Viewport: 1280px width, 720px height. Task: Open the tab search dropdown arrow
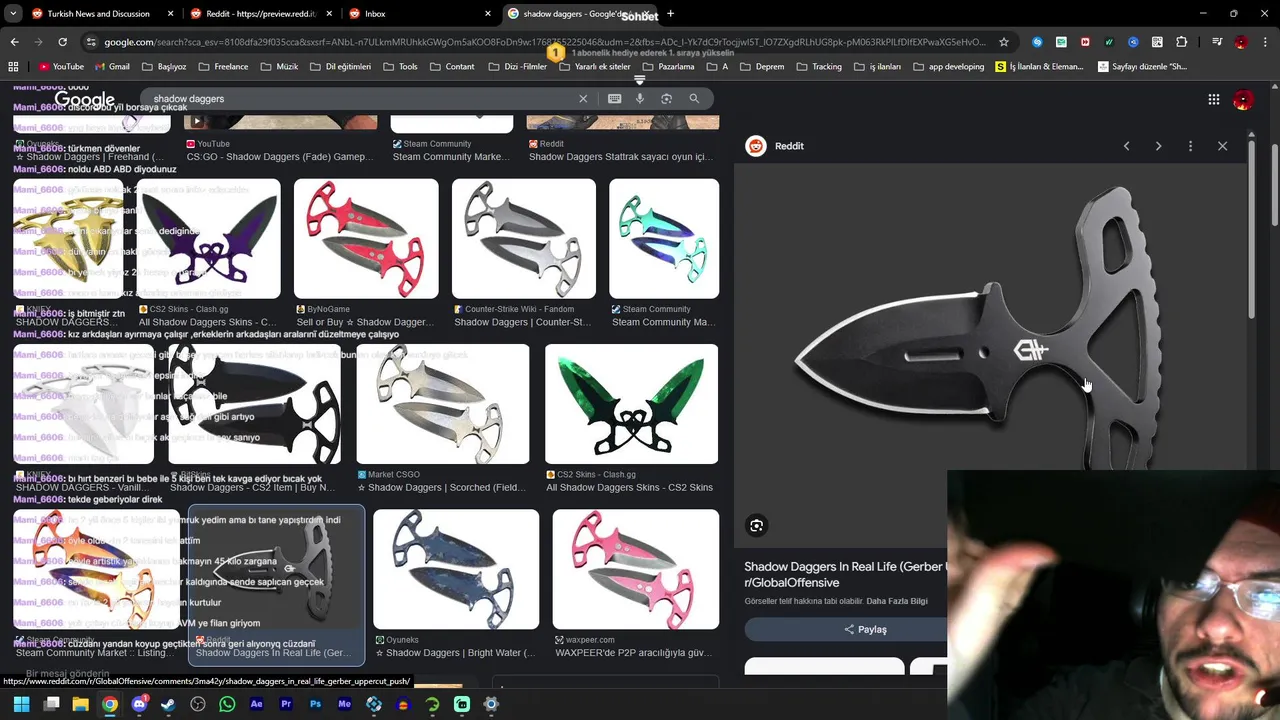coord(13,14)
